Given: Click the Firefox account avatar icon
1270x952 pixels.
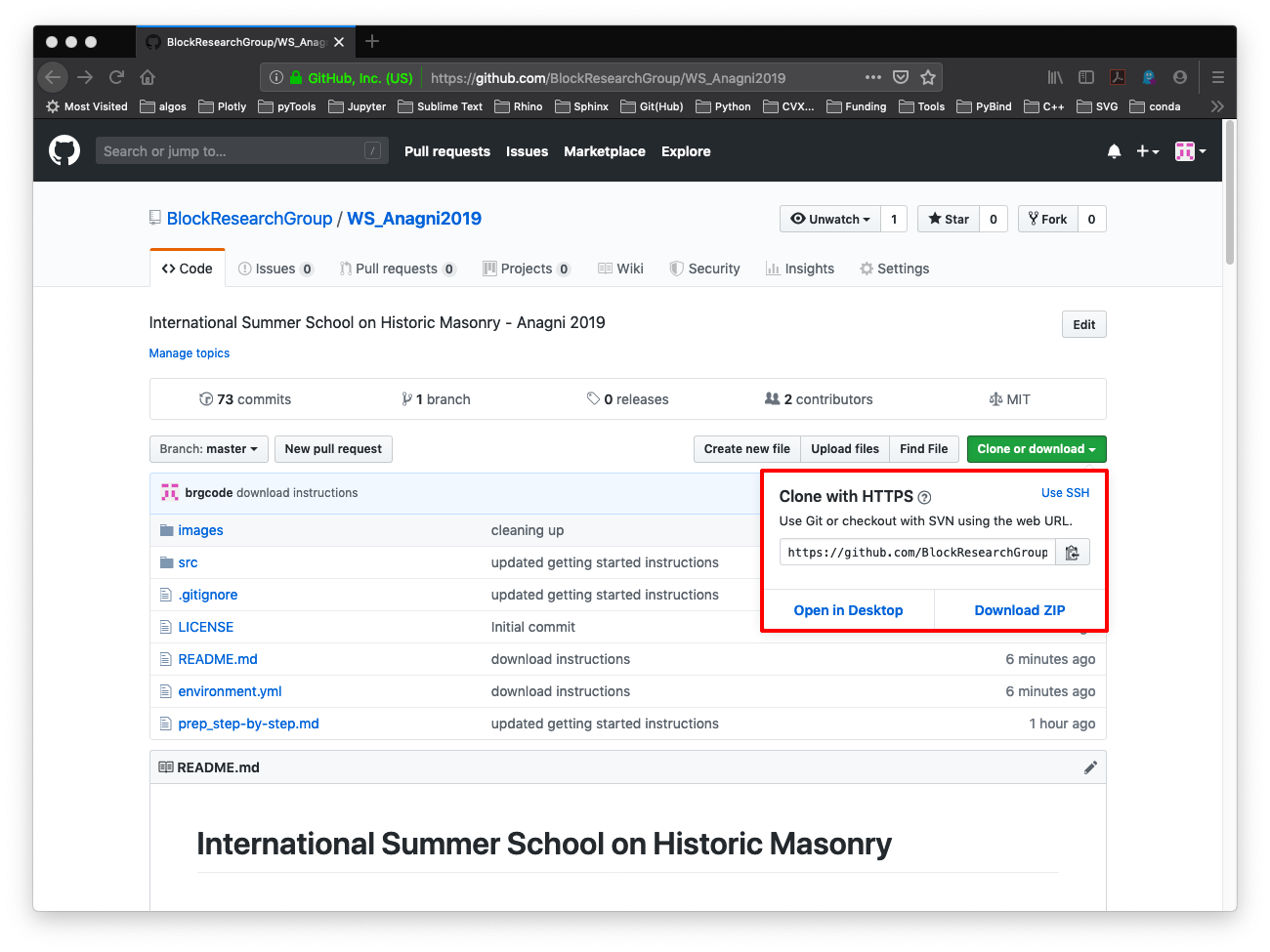Looking at the screenshot, I should tap(1180, 77).
